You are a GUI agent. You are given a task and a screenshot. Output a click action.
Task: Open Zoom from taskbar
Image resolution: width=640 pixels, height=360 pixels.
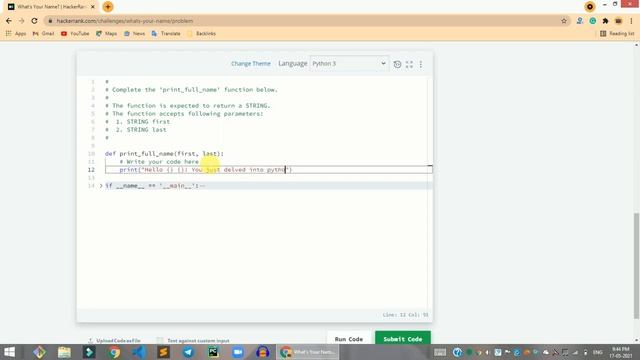pos(238,352)
